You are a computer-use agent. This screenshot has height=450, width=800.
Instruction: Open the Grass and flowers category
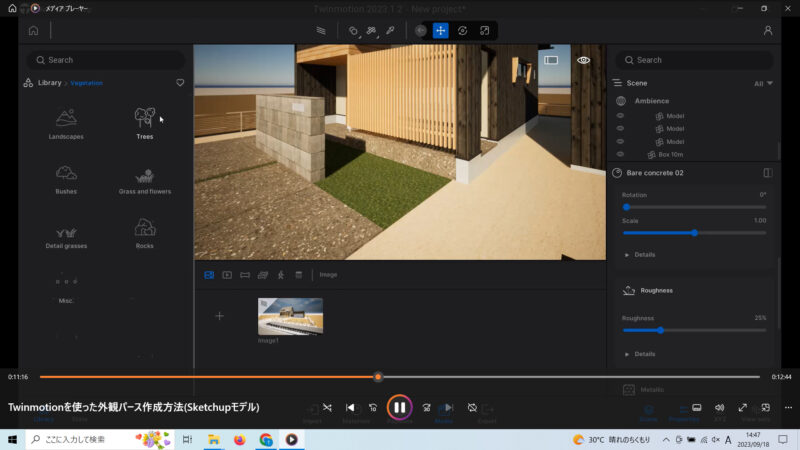tap(145, 181)
